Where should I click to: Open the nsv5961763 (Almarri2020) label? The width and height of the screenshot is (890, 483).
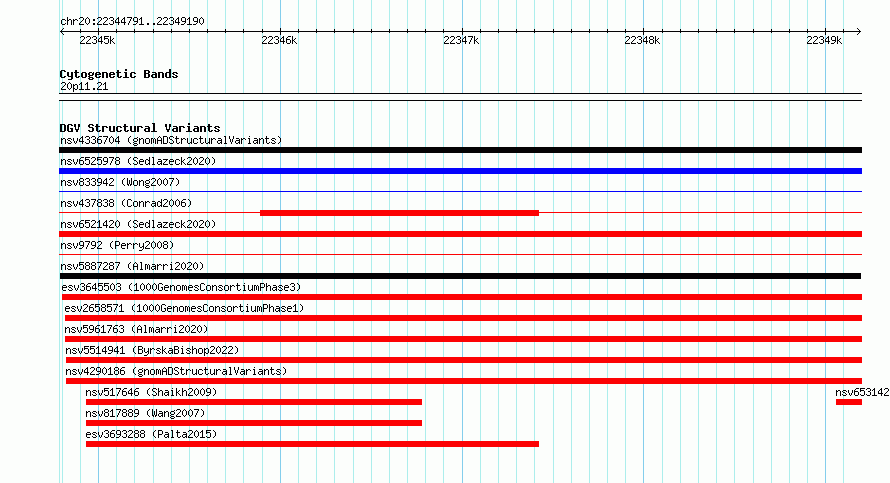[136, 329]
